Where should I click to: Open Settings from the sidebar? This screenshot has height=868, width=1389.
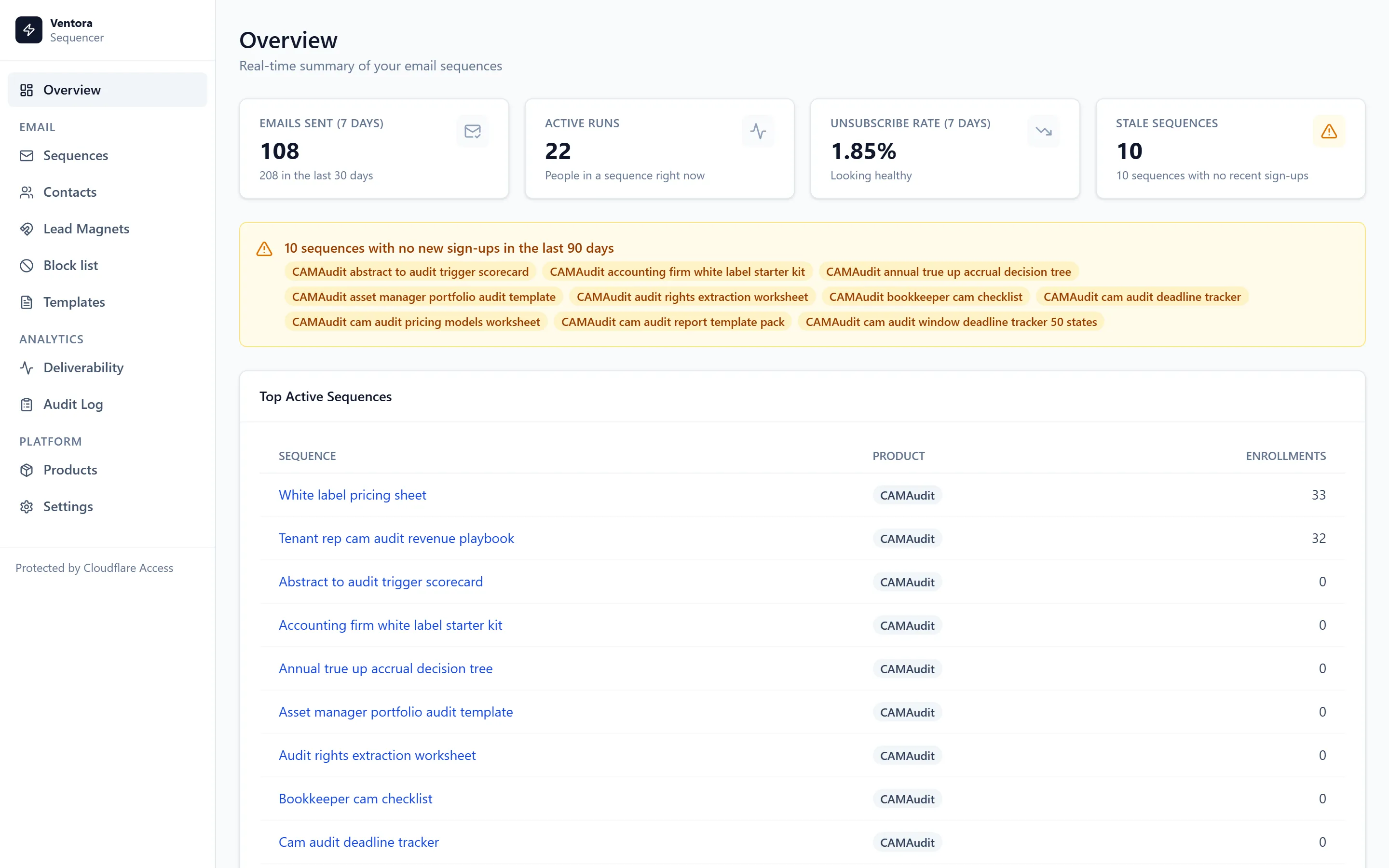pos(108,507)
